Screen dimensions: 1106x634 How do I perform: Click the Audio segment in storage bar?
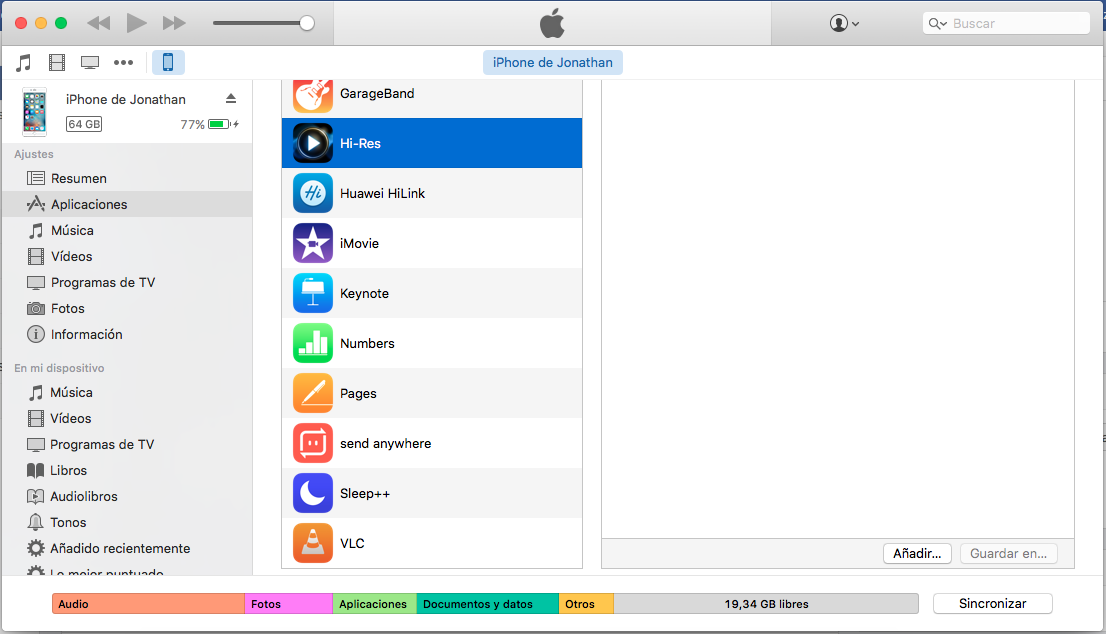[x=148, y=604]
